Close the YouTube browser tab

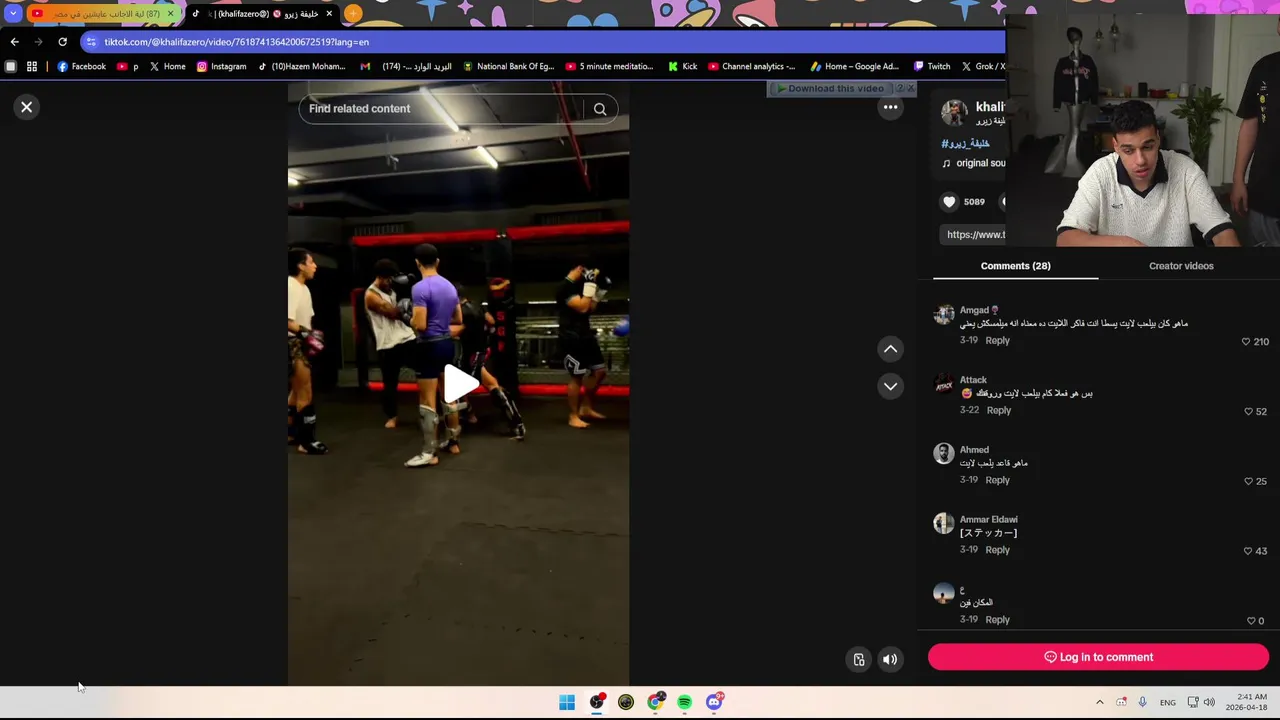coord(170,14)
